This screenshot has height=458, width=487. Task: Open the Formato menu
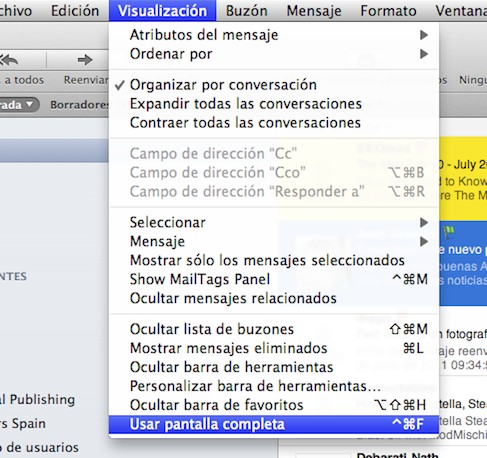[x=388, y=11]
